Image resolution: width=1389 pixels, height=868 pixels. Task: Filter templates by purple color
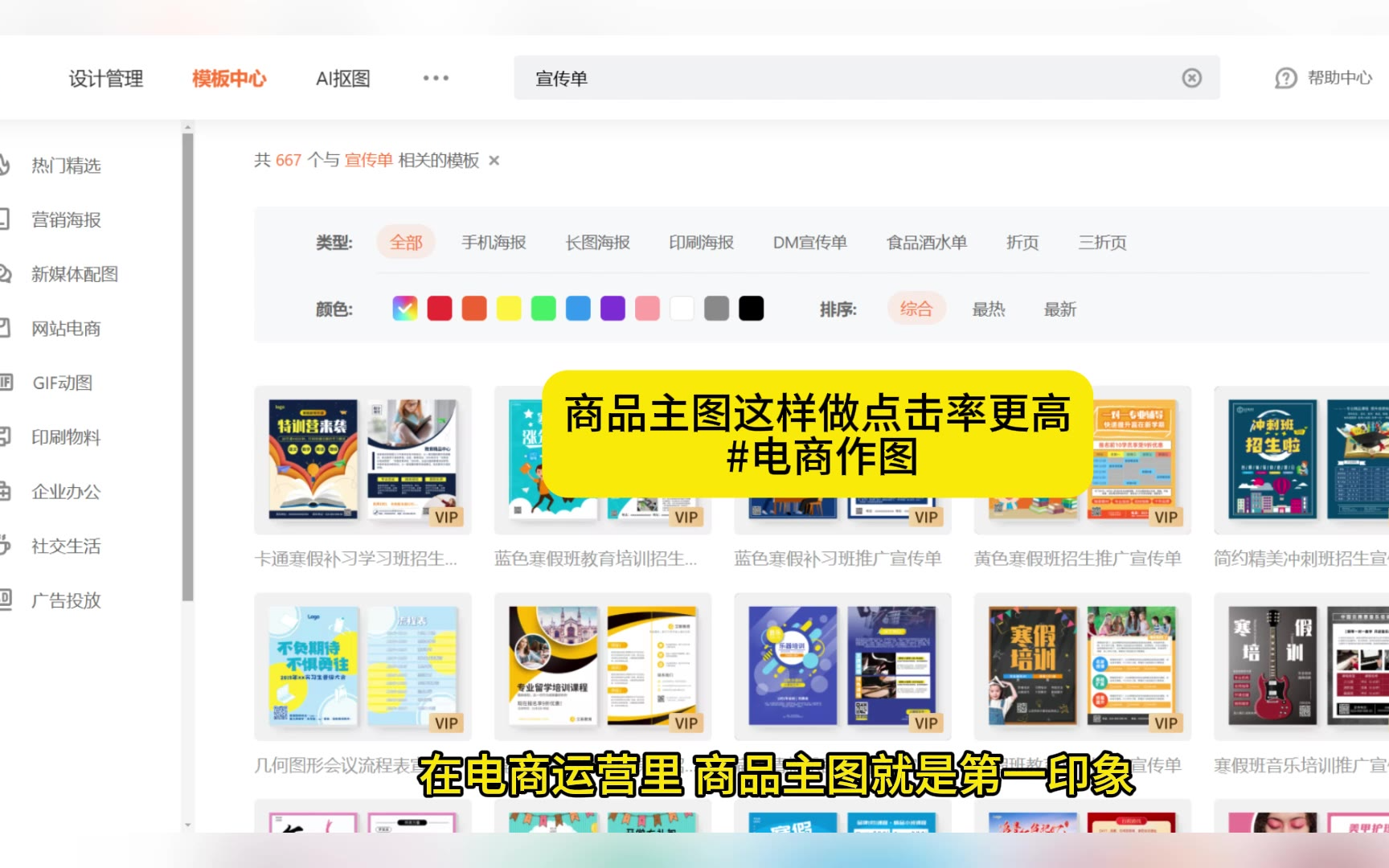(613, 309)
